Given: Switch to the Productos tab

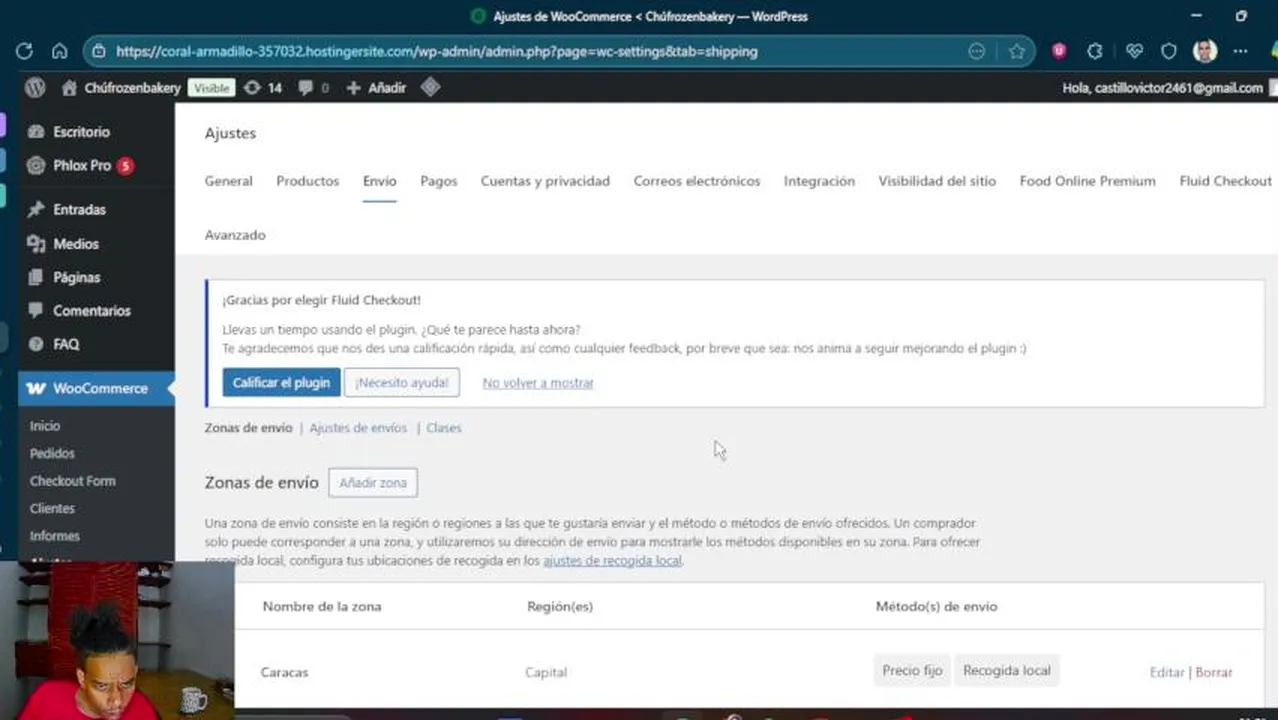Looking at the screenshot, I should point(307,181).
